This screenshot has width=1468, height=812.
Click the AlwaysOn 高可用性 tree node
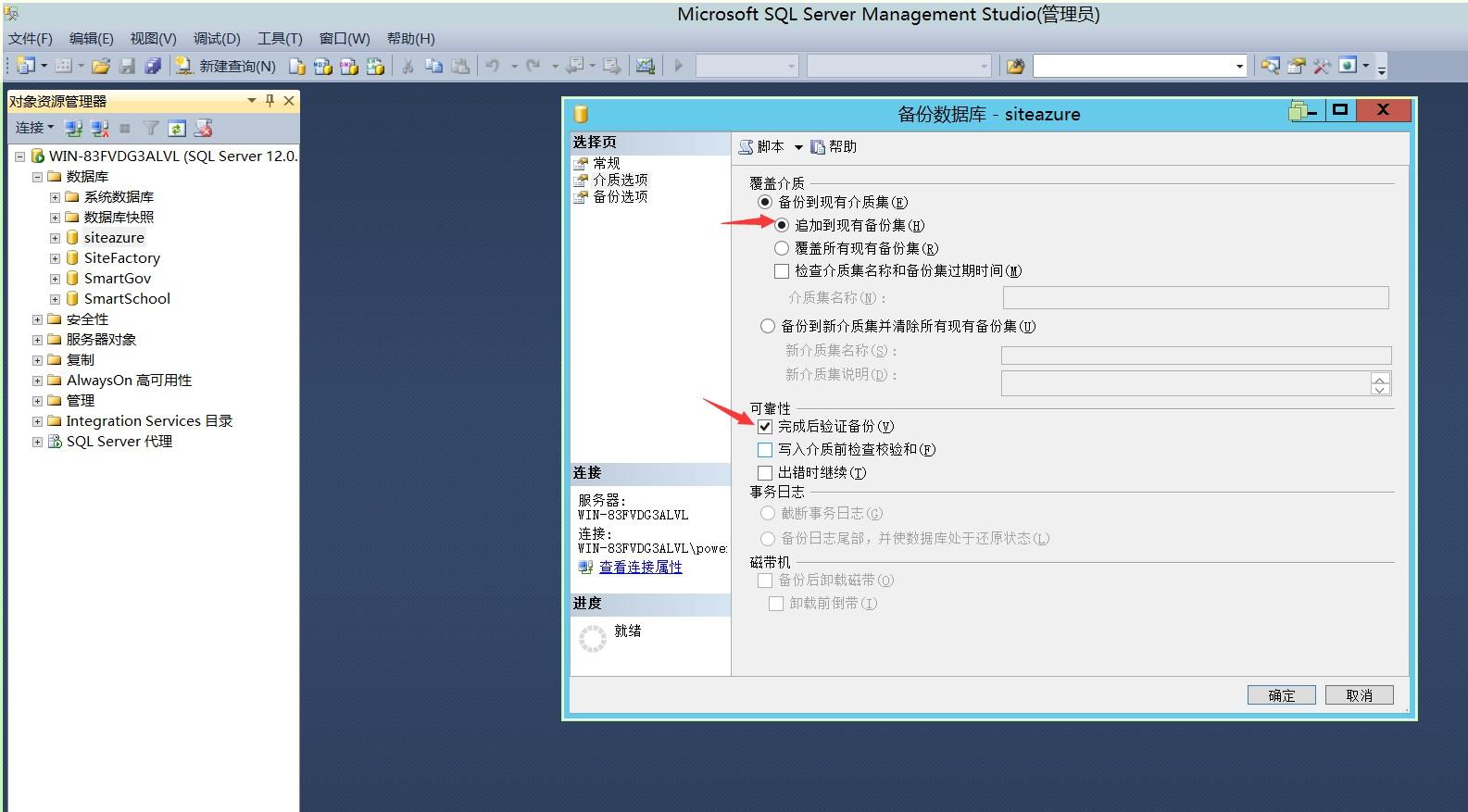pos(129,381)
